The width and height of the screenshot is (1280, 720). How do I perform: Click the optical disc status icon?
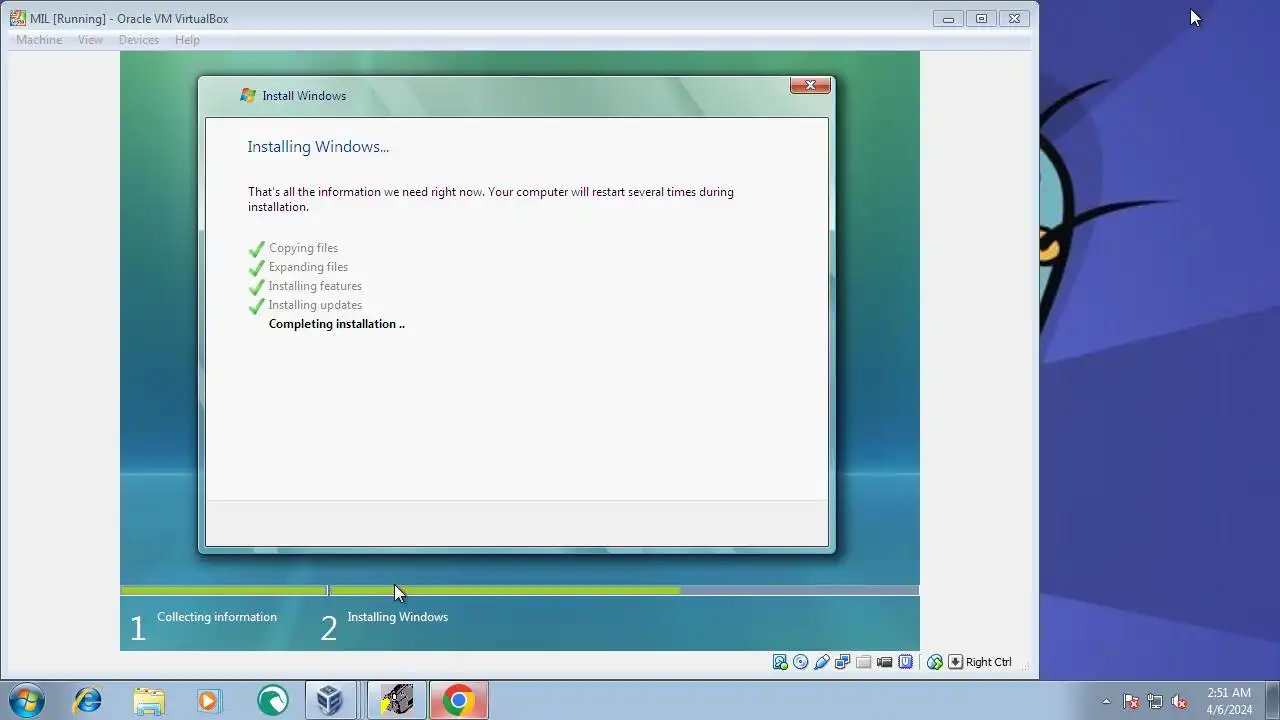tap(801, 662)
